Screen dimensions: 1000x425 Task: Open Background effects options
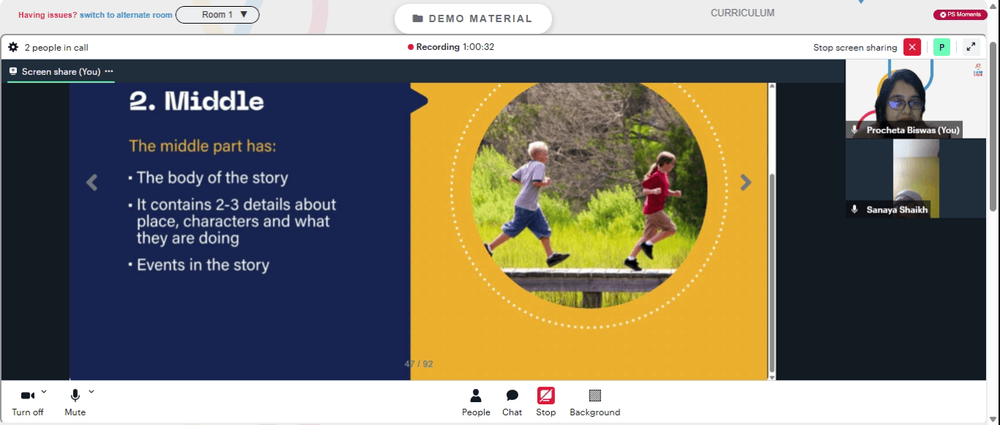(x=594, y=403)
